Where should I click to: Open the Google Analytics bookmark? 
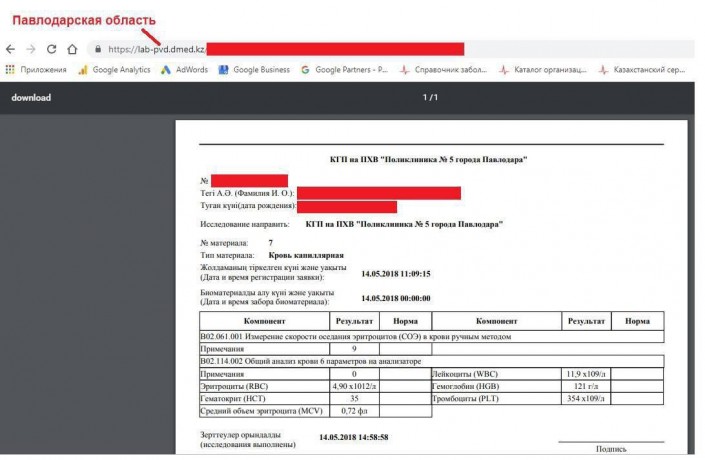tap(113, 70)
